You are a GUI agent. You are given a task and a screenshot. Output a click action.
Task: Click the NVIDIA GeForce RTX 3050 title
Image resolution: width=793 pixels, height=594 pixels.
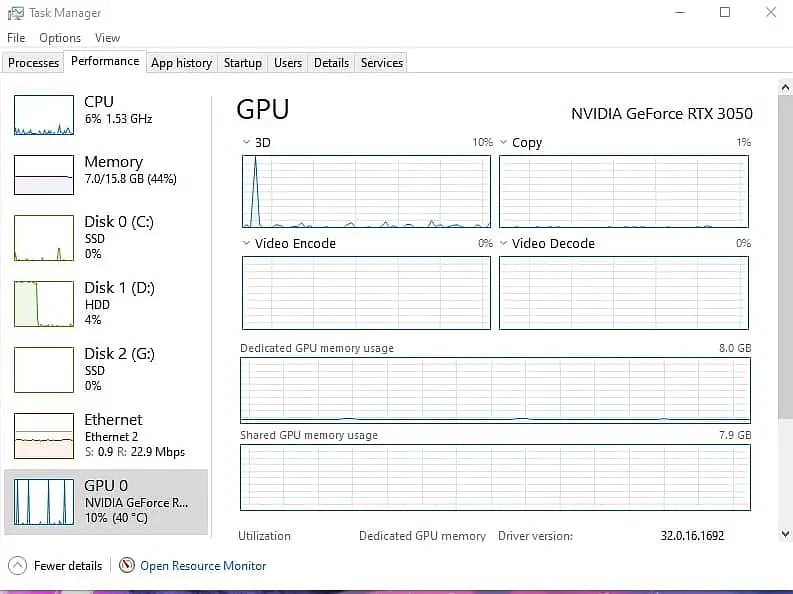(662, 113)
